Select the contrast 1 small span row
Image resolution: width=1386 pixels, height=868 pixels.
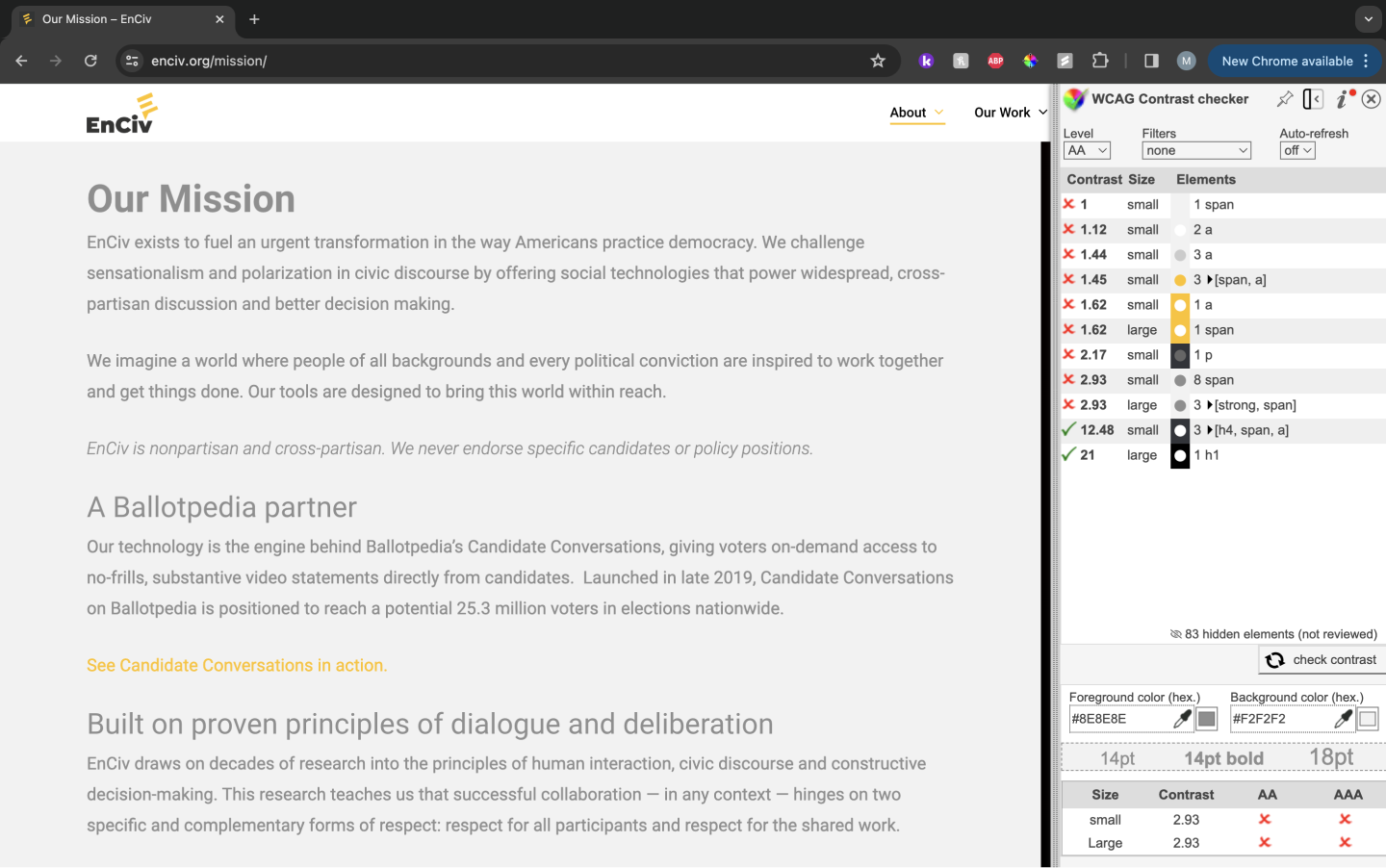pyautogui.click(x=1222, y=205)
